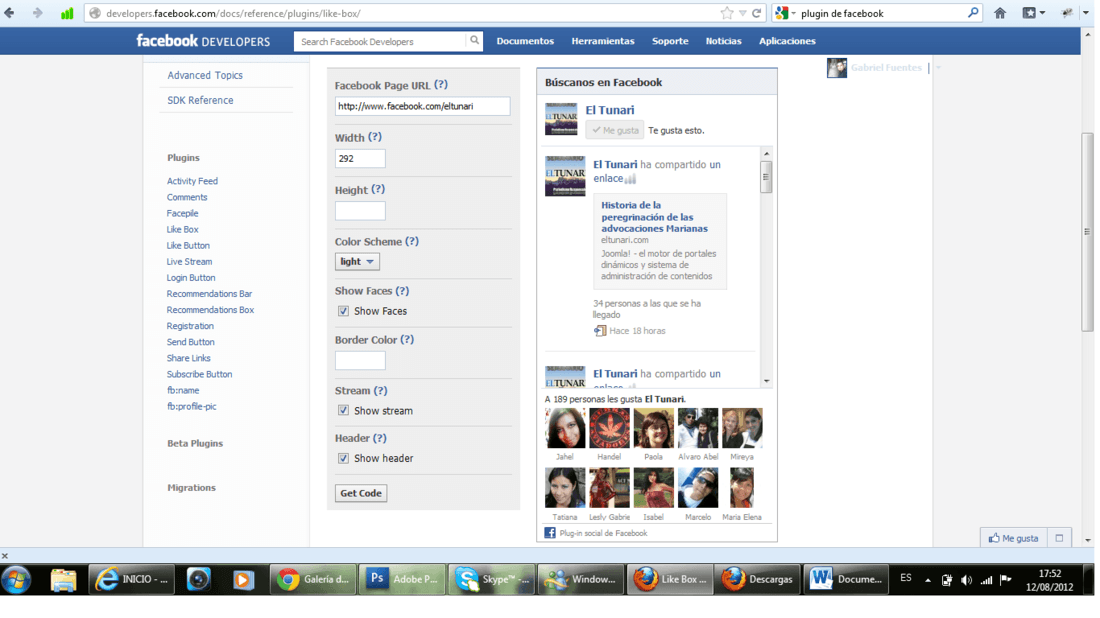The width and height of the screenshot is (1100, 618).
Task: Open Subscribe Button plugin link
Action: click(199, 375)
